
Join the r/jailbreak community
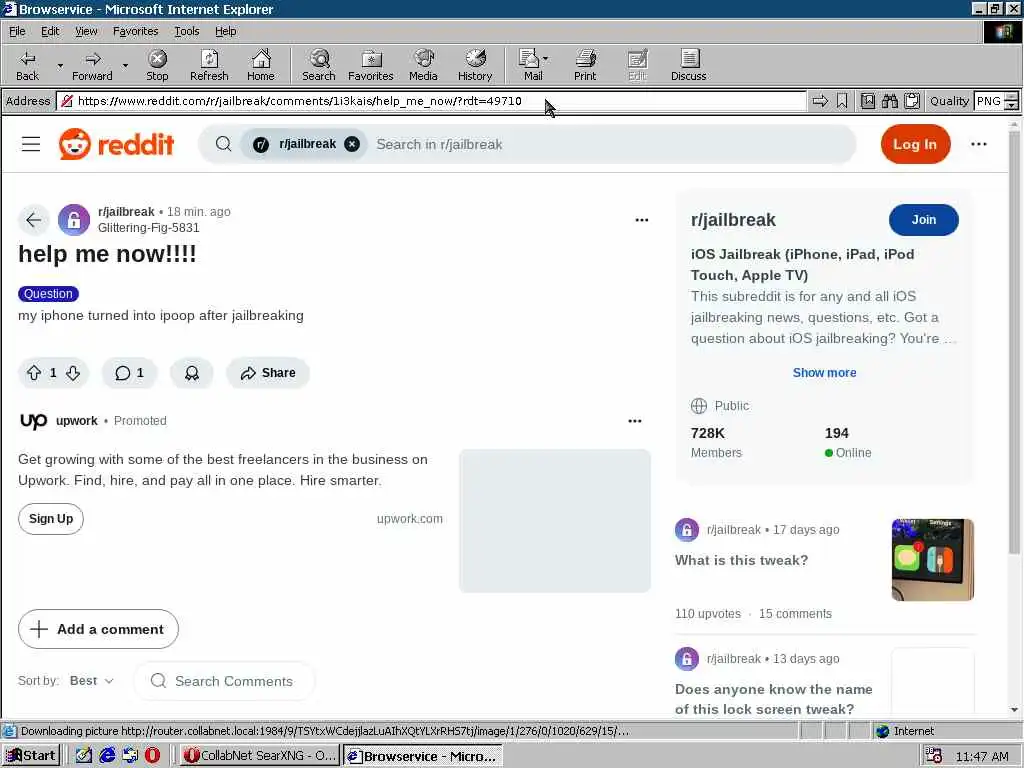coord(923,220)
